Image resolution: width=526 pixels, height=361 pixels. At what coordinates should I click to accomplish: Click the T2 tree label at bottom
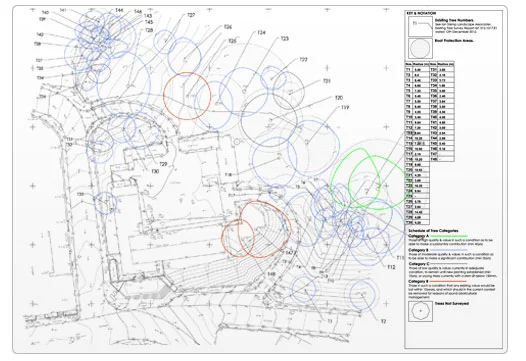383,321
